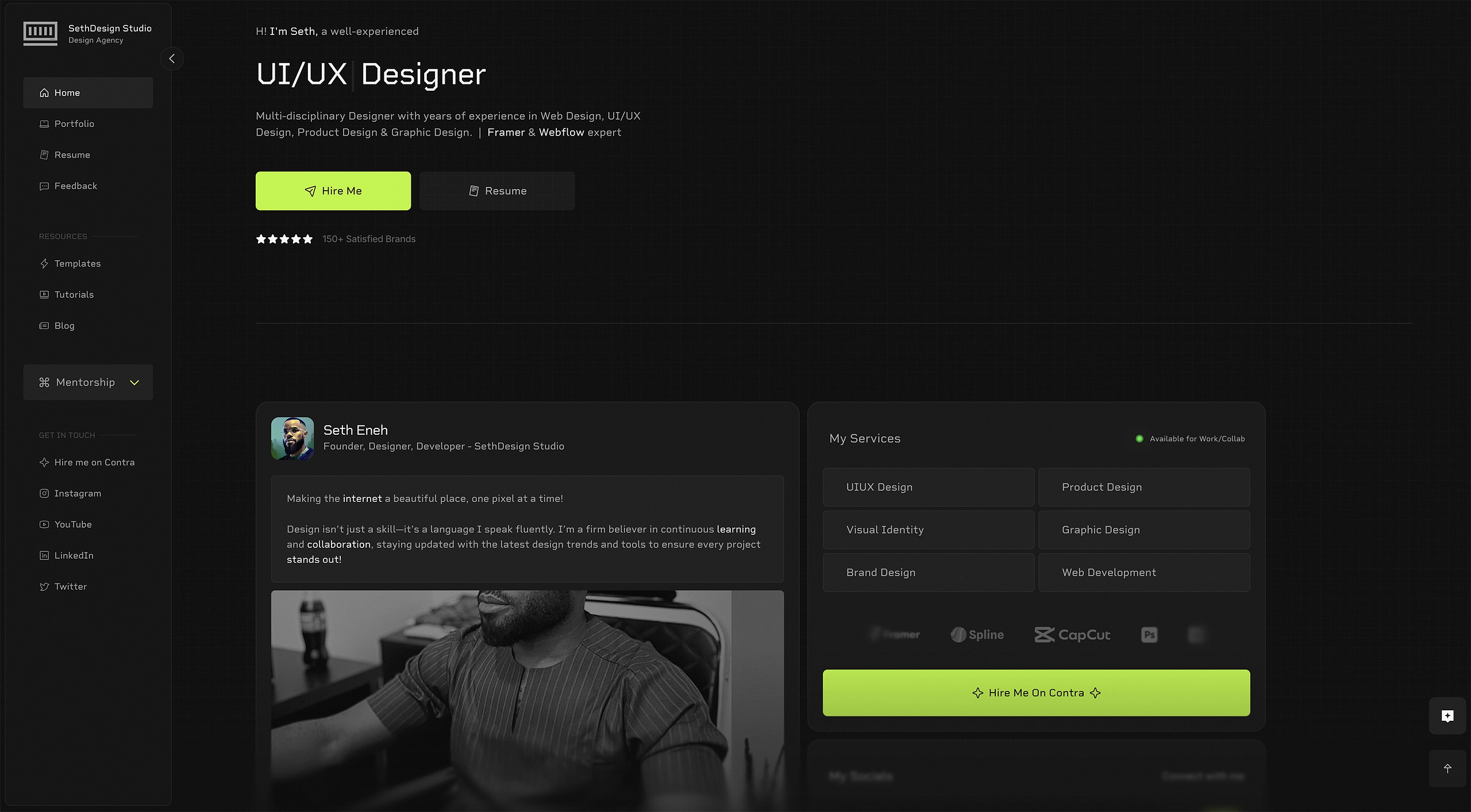Select the Brand Design service

[929, 573]
